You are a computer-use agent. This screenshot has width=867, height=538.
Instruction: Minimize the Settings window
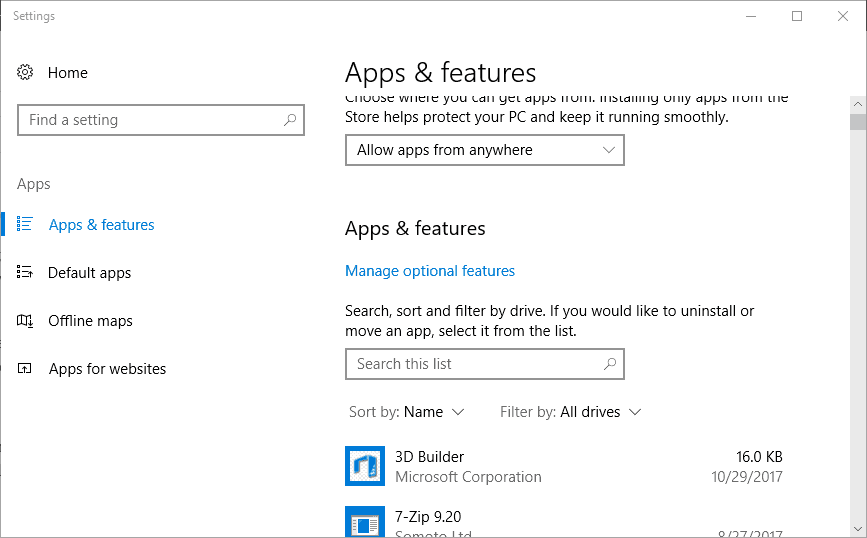pyautogui.click(x=751, y=16)
